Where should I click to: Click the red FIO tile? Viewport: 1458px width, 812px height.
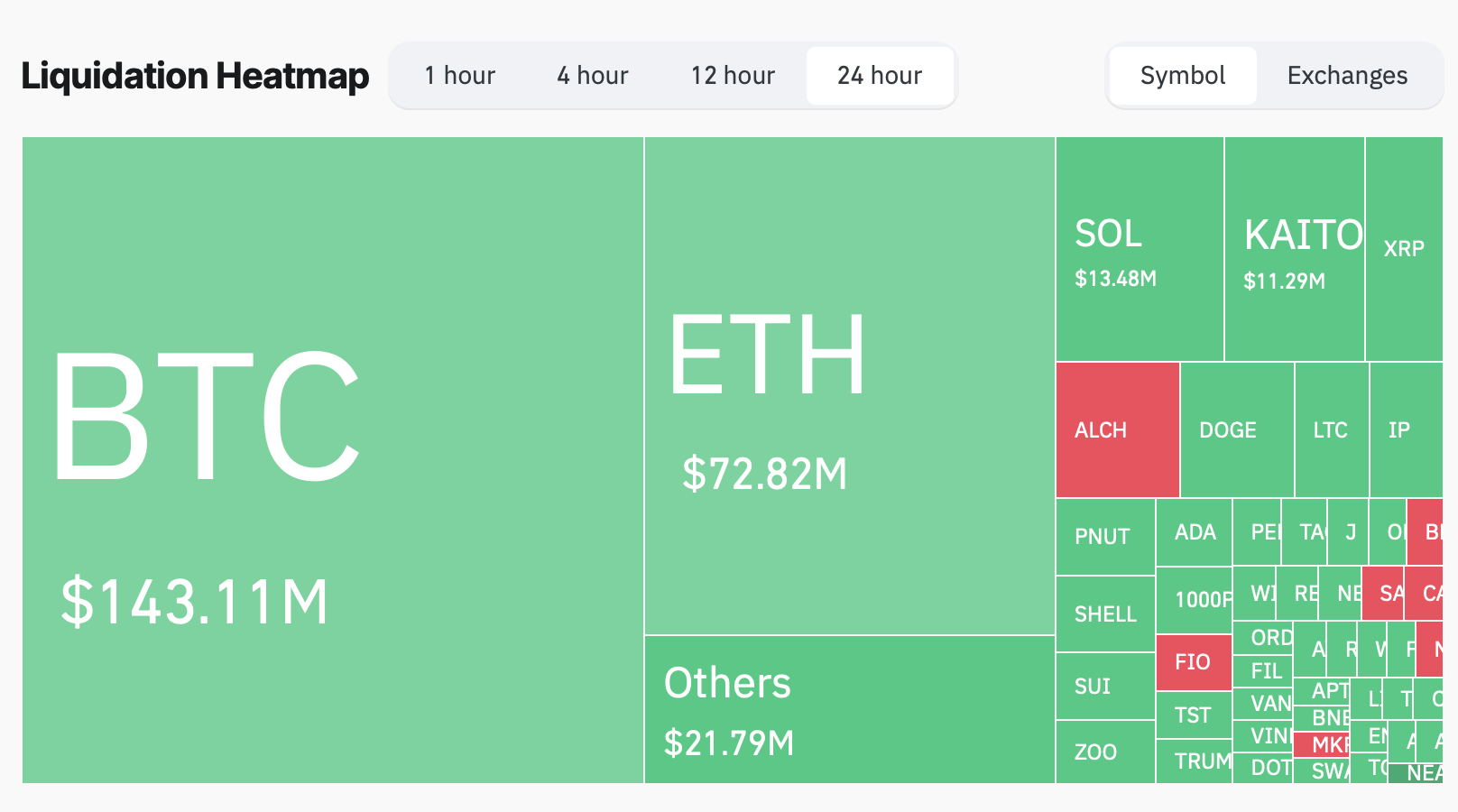(x=1194, y=662)
